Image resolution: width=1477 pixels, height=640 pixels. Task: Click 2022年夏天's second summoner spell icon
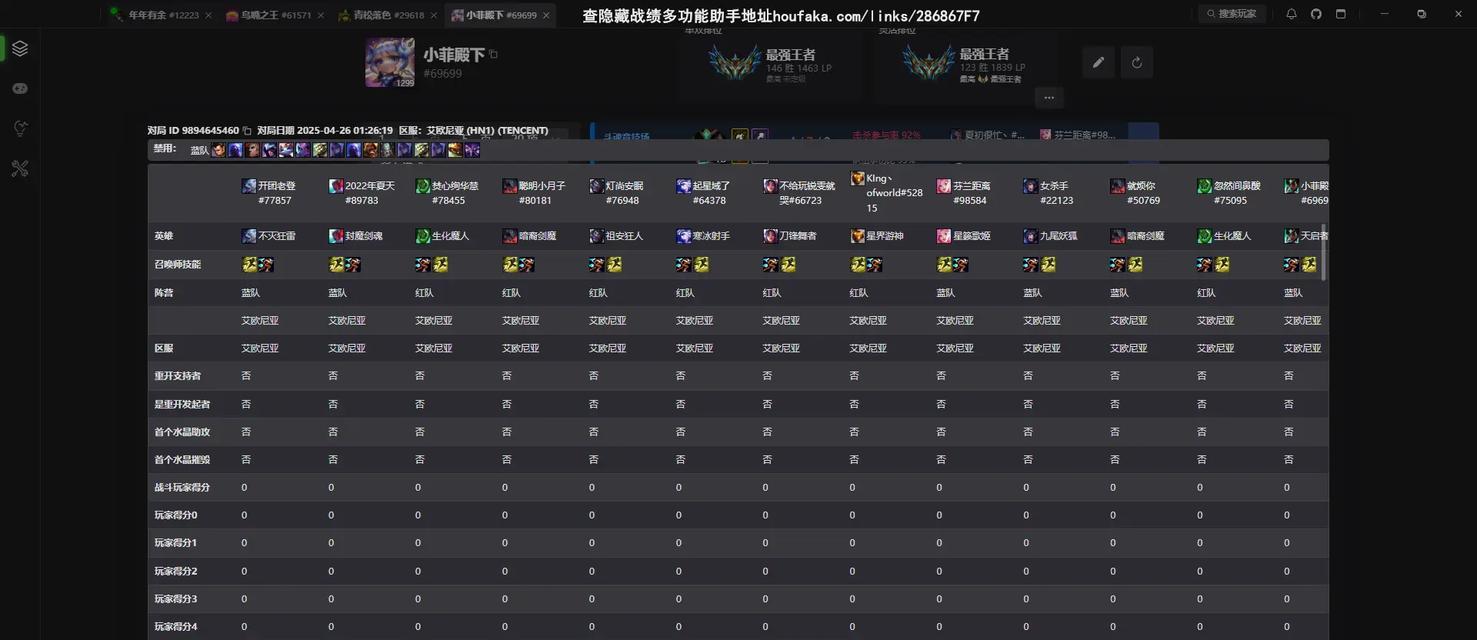[x=353, y=264]
